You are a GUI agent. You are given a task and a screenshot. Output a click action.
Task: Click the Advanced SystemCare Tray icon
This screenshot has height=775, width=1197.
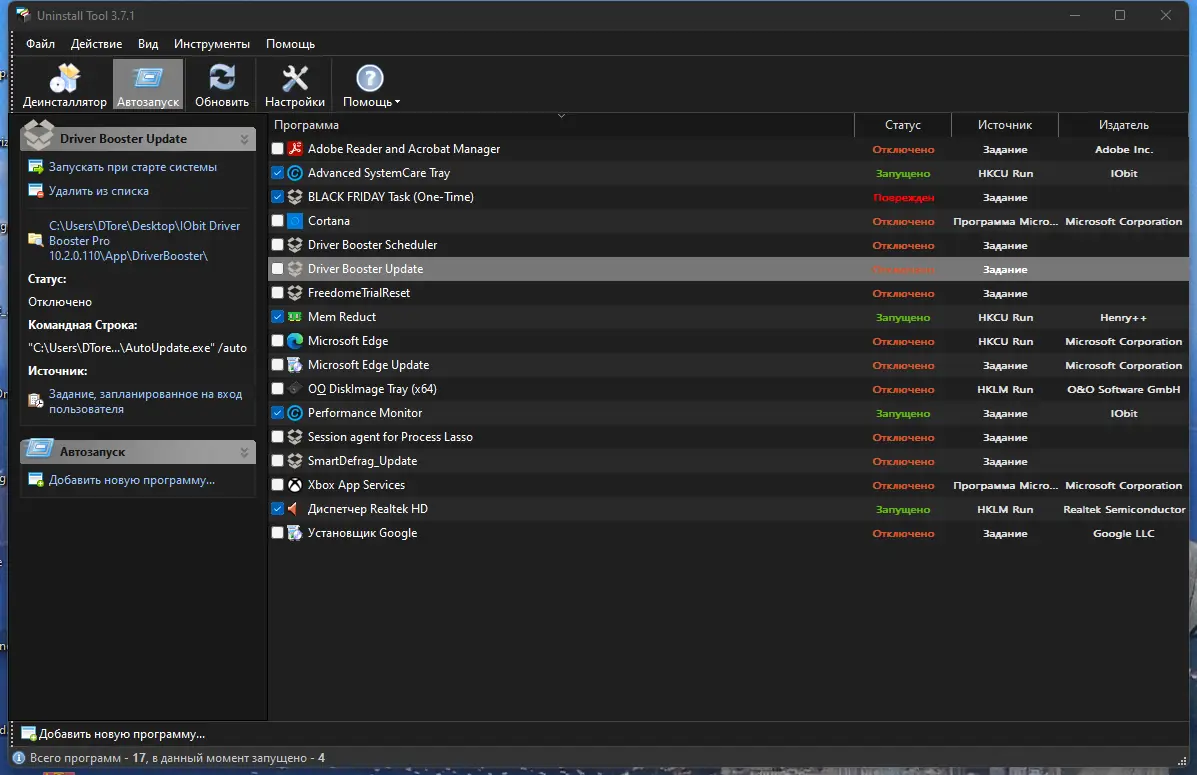tap(295, 173)
